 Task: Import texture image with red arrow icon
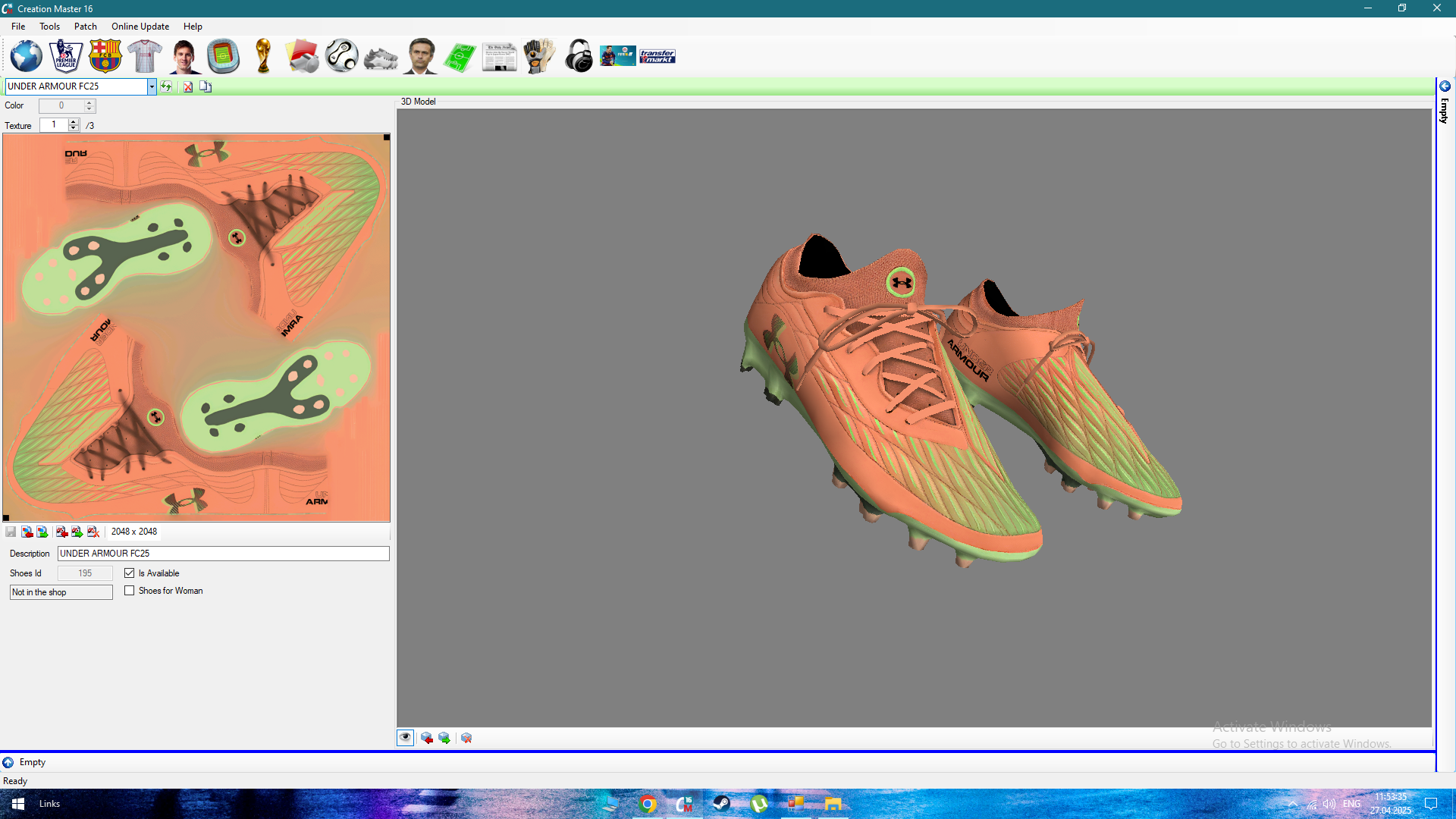coord(27,532)
